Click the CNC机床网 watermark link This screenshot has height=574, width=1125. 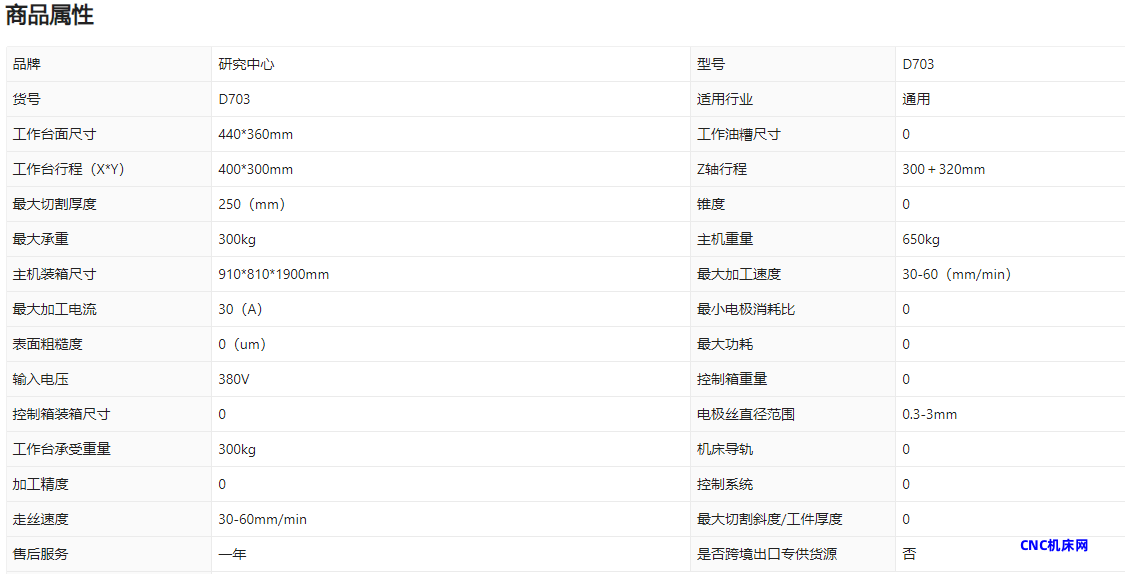[1053, 545]
